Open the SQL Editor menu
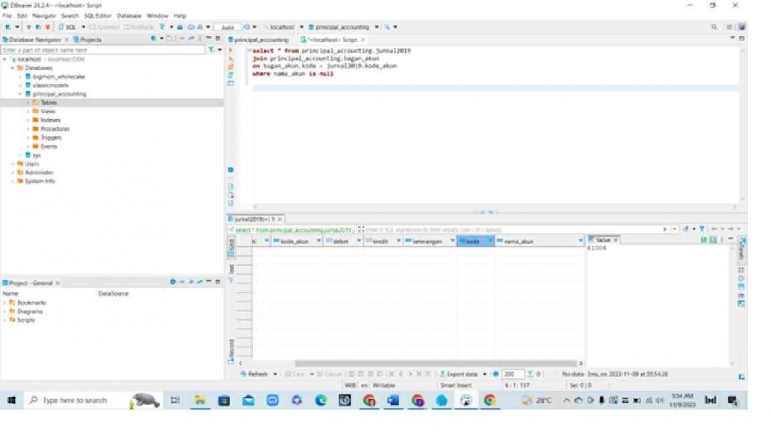Viewport: 770px width, 433px height. click(x=97, y=16)
